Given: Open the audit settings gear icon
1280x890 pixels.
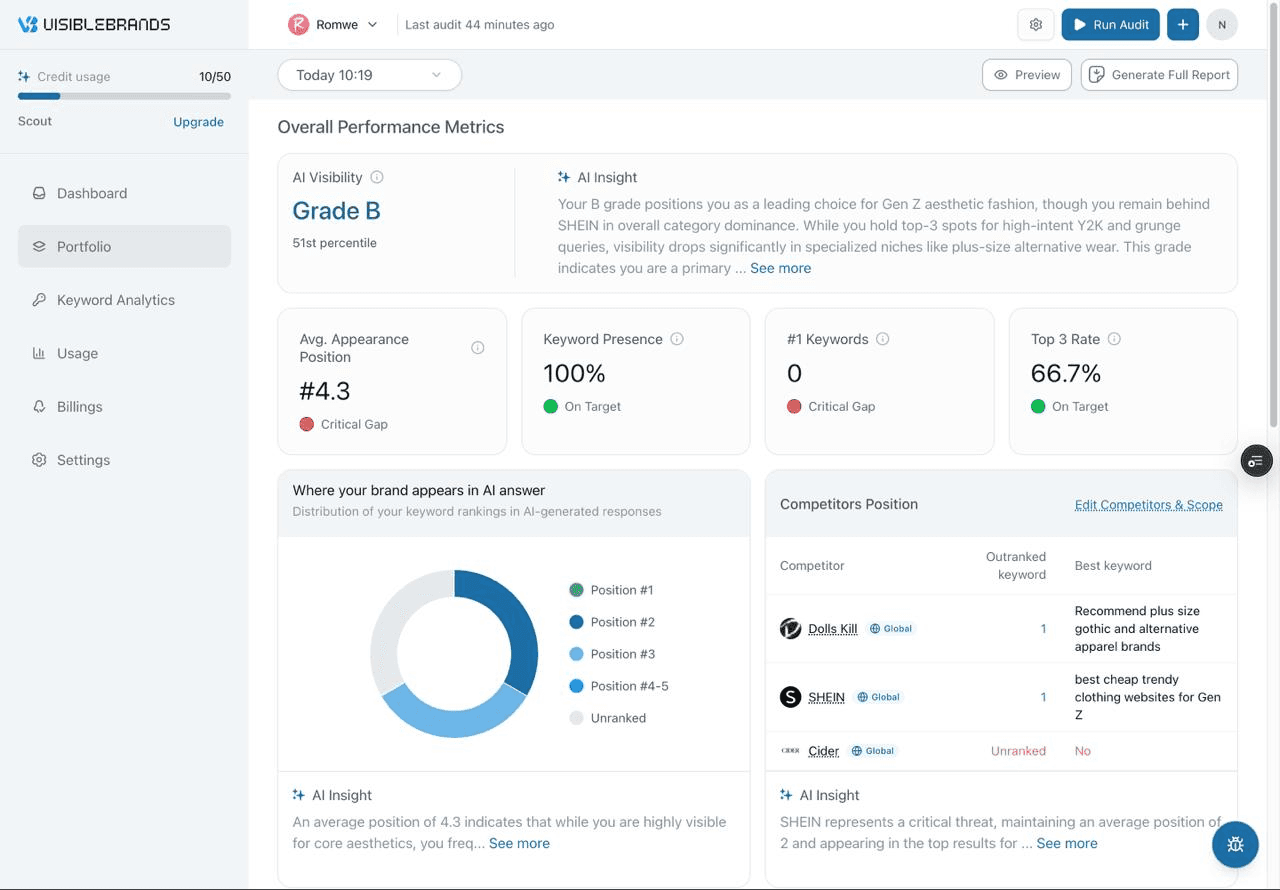Looking at the screenshot, I should tap(1036, 24).
